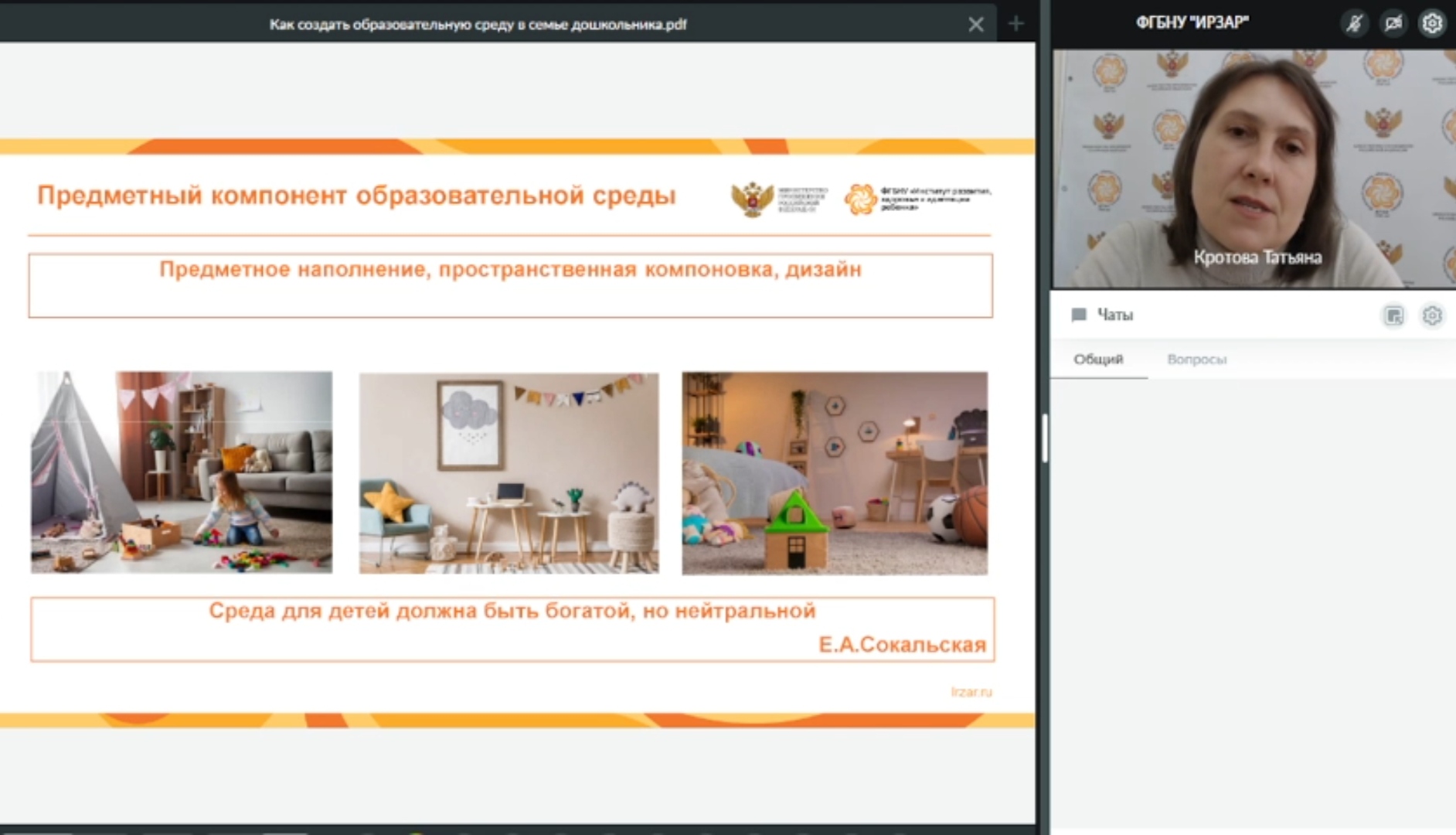1456x835 pixels.
Task: Click the orange flower ИРЗАР logo on slide
Action: (860, 199)
